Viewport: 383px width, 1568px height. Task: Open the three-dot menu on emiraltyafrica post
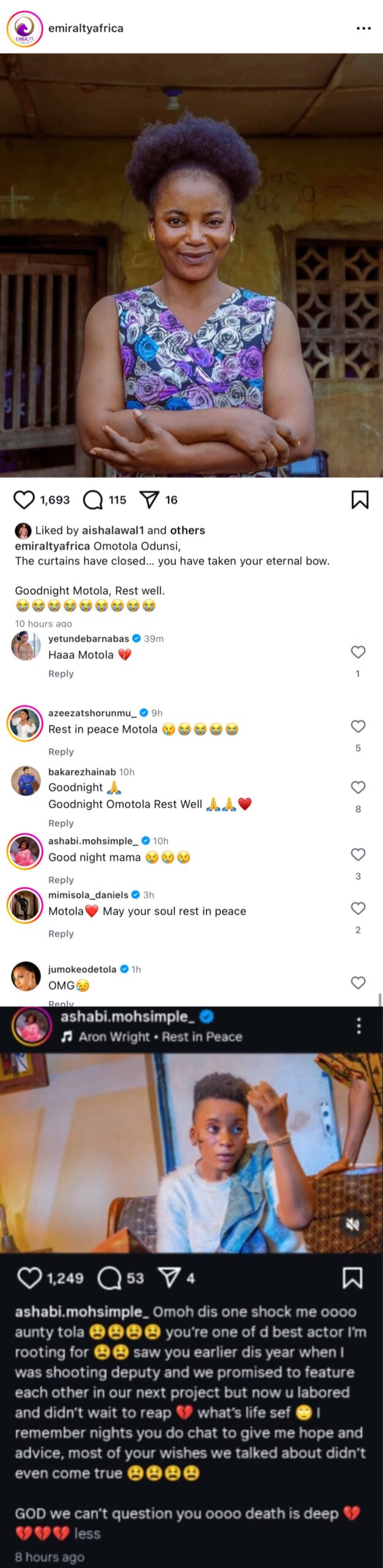(x=363, y=28)
